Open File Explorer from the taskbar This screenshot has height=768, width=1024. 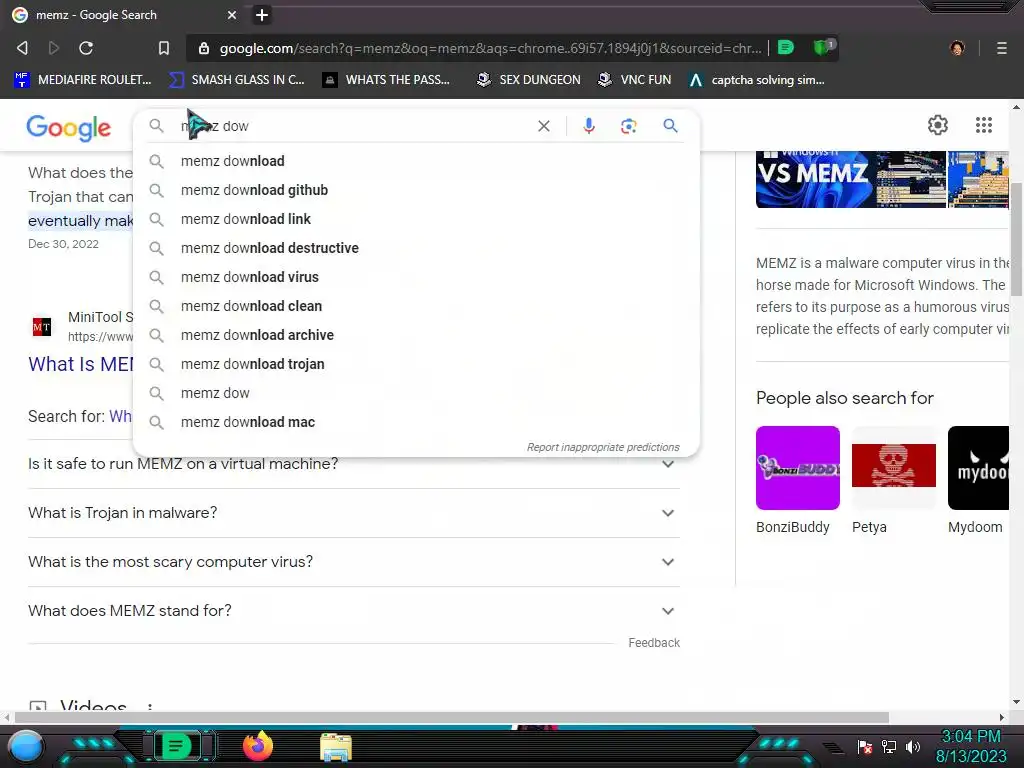tap(336, 747)
